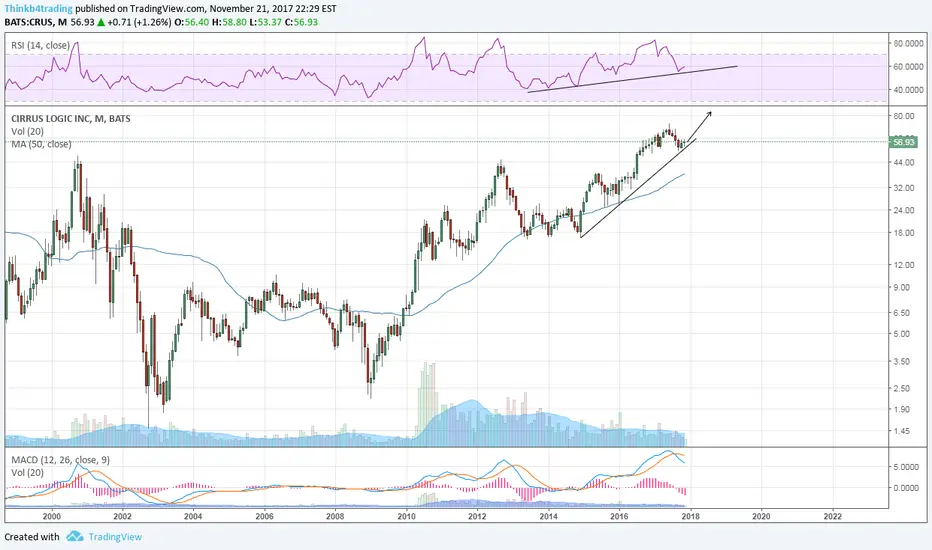Select the RSI (14, close) indicator label

[40, 45]
